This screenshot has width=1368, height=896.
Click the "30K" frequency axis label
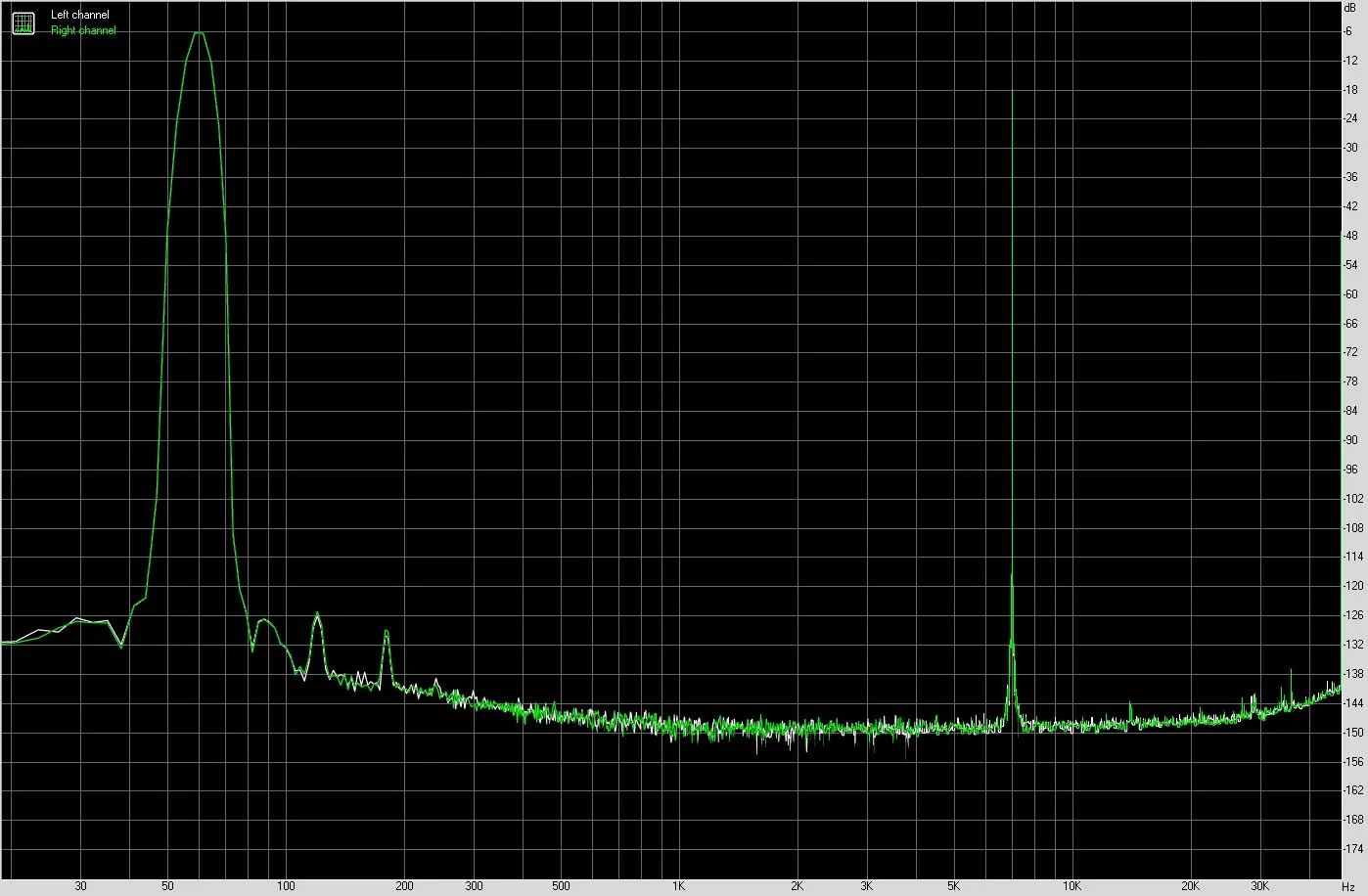[1260, 886]
